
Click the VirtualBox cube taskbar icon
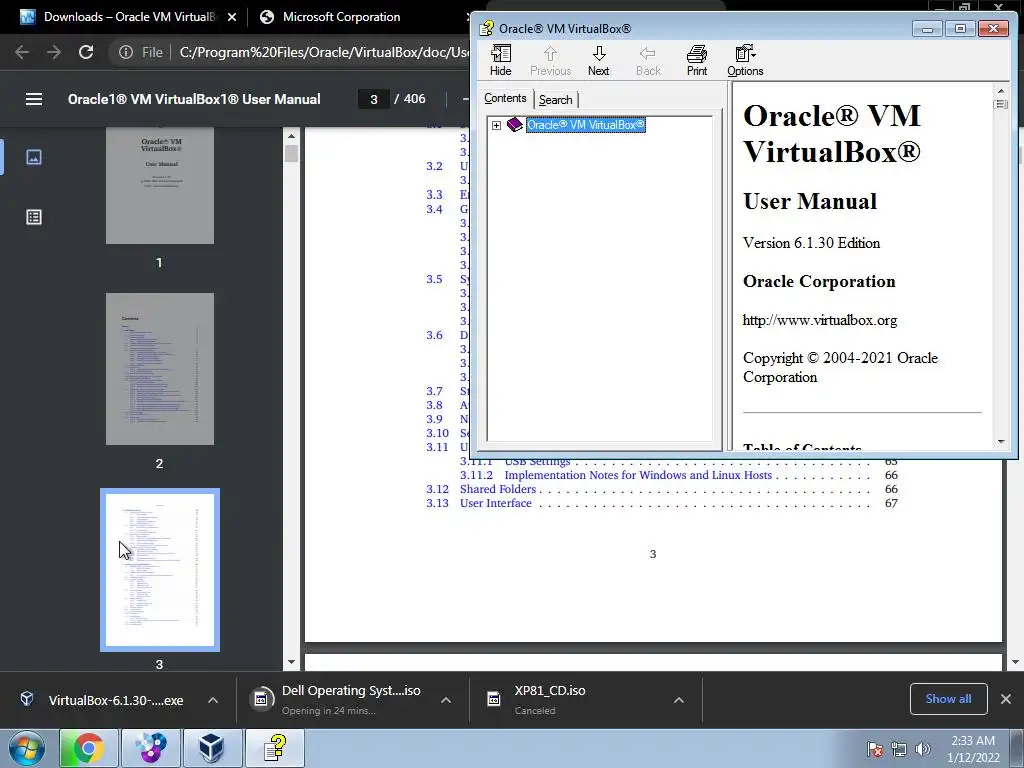(212, 748)
